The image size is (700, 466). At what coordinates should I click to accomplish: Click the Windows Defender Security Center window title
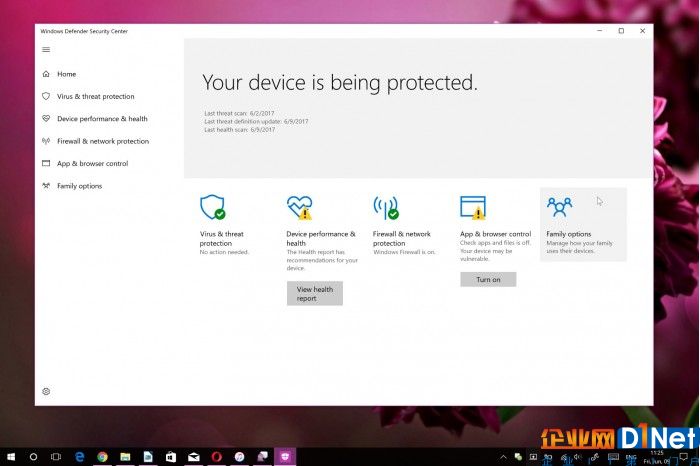pyautogui.click(x=84, y=31)
